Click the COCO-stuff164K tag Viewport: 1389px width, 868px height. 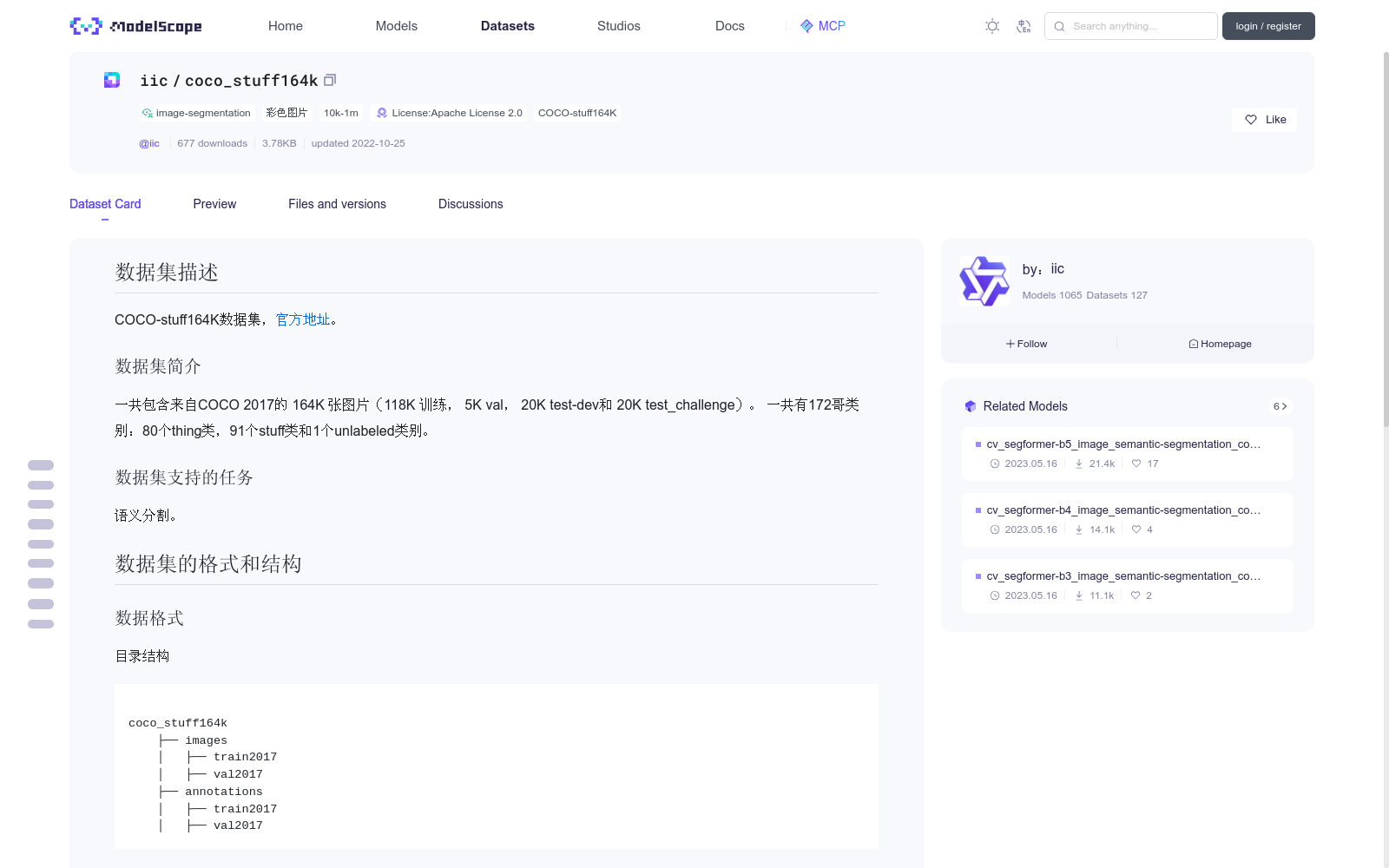577,113
